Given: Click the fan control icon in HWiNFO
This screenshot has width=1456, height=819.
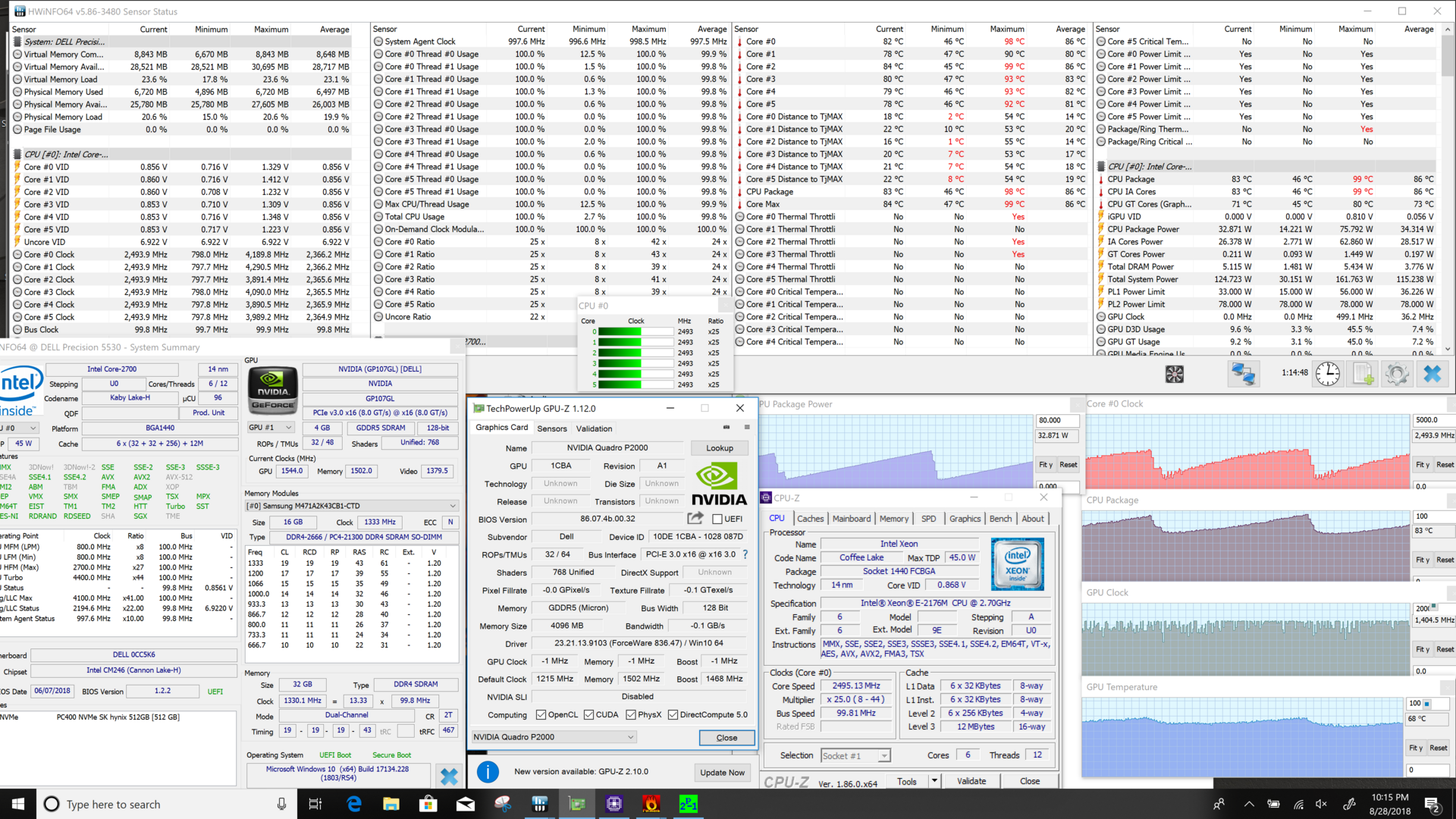Looking at the screenshot, I should coord(1175,374).
